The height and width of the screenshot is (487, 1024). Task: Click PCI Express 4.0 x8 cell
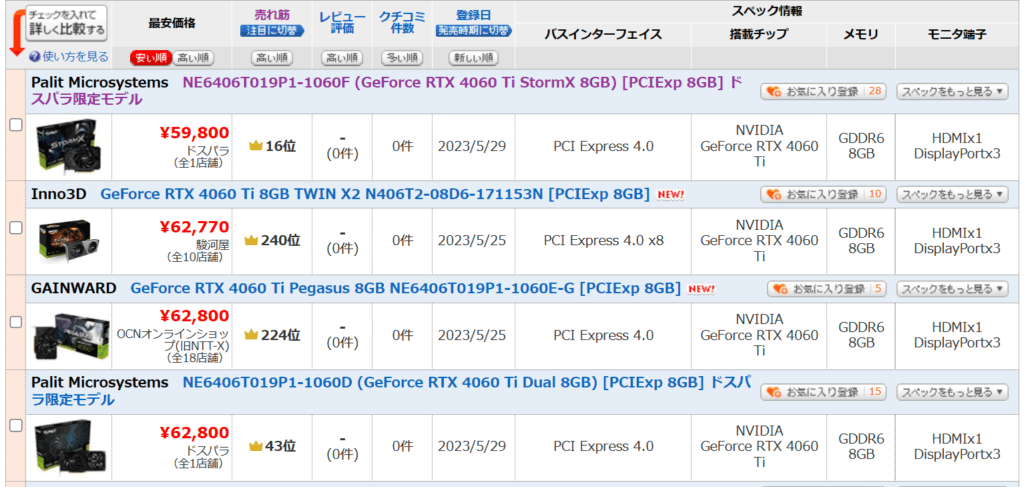[x=603, y=240]
